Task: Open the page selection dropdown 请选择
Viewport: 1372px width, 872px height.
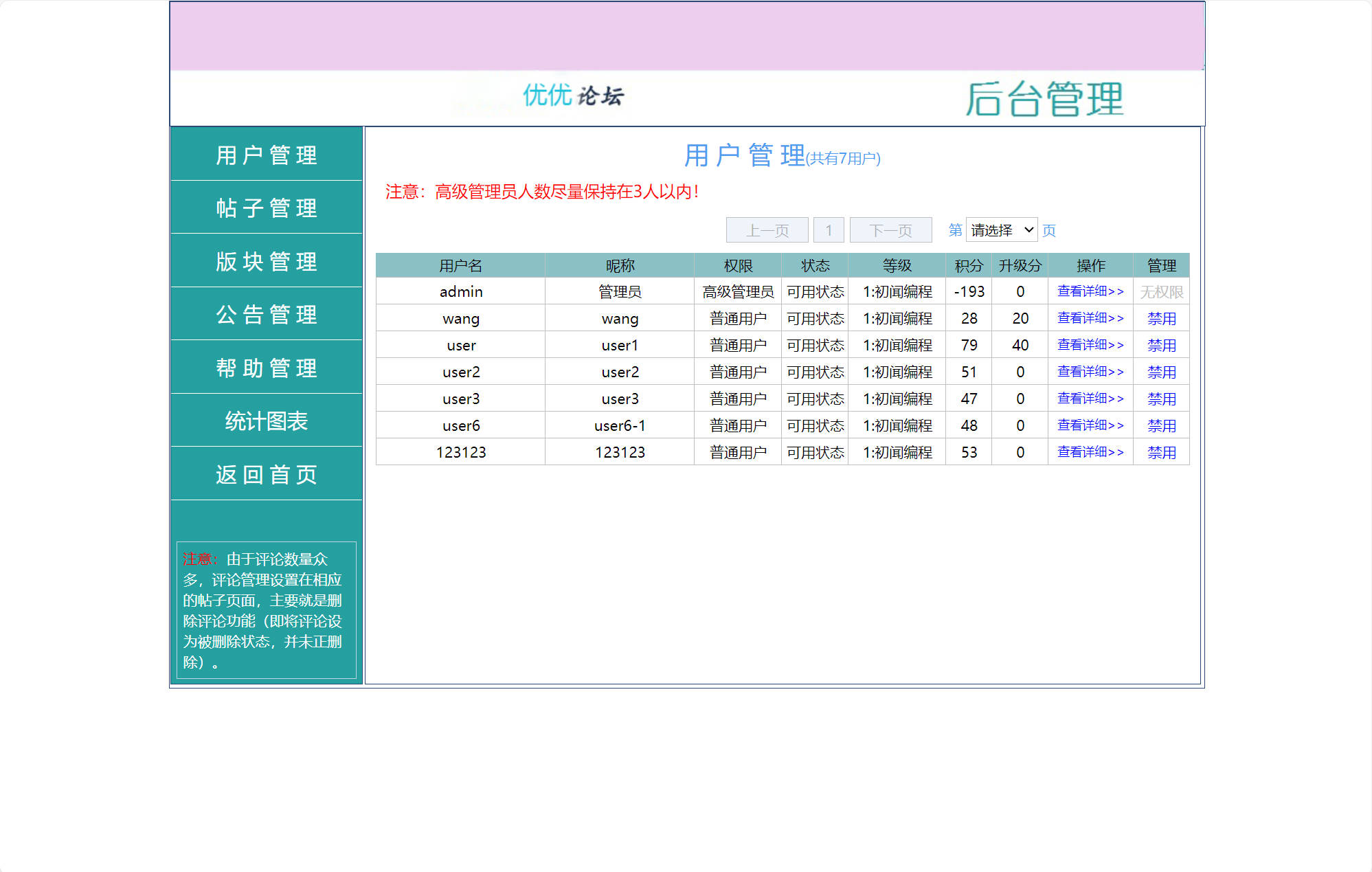Action: 1001,230
